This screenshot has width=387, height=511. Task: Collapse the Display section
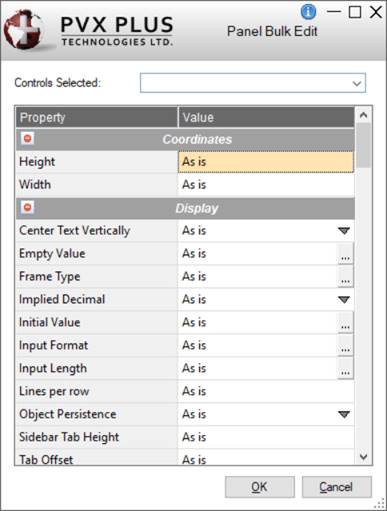click(x=28, y=207)
